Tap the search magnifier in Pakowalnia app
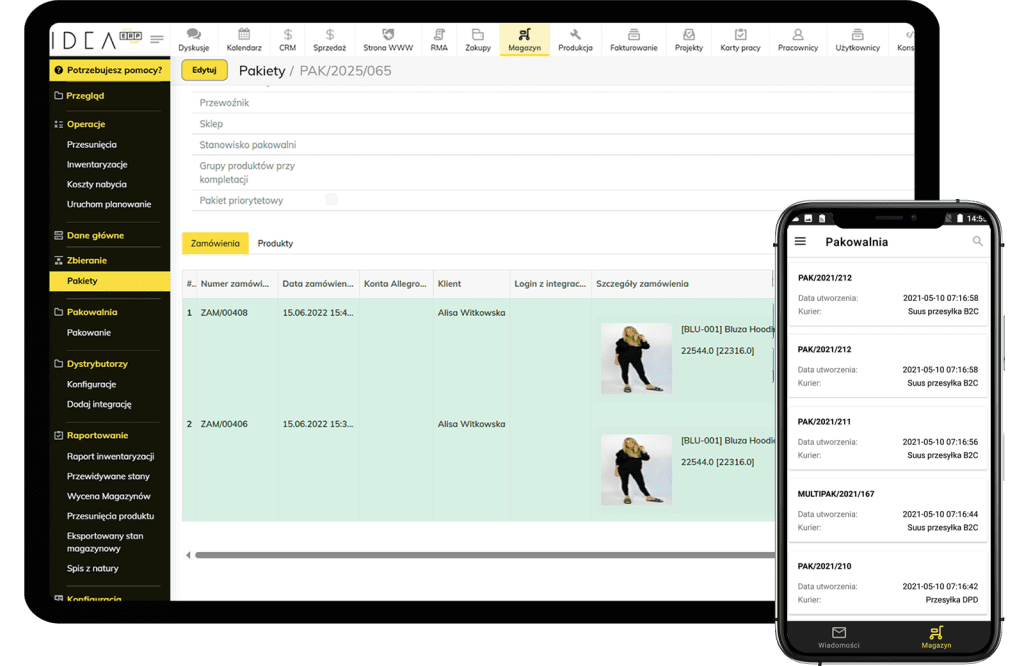 coord(977,241)
